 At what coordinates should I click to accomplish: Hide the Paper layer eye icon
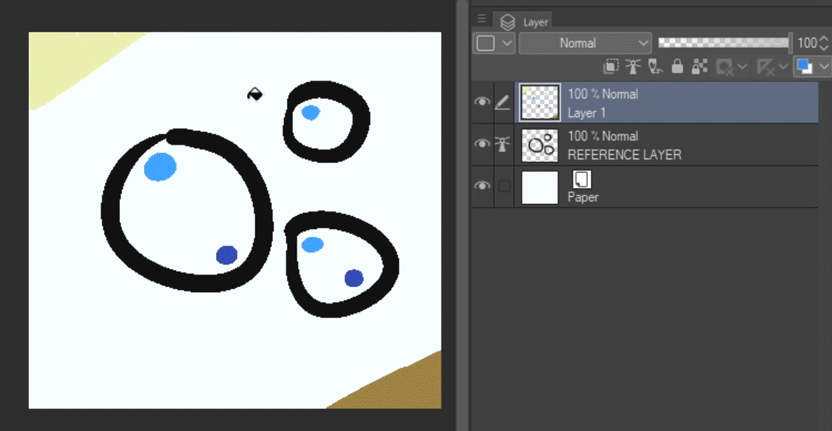coord(482,186)
